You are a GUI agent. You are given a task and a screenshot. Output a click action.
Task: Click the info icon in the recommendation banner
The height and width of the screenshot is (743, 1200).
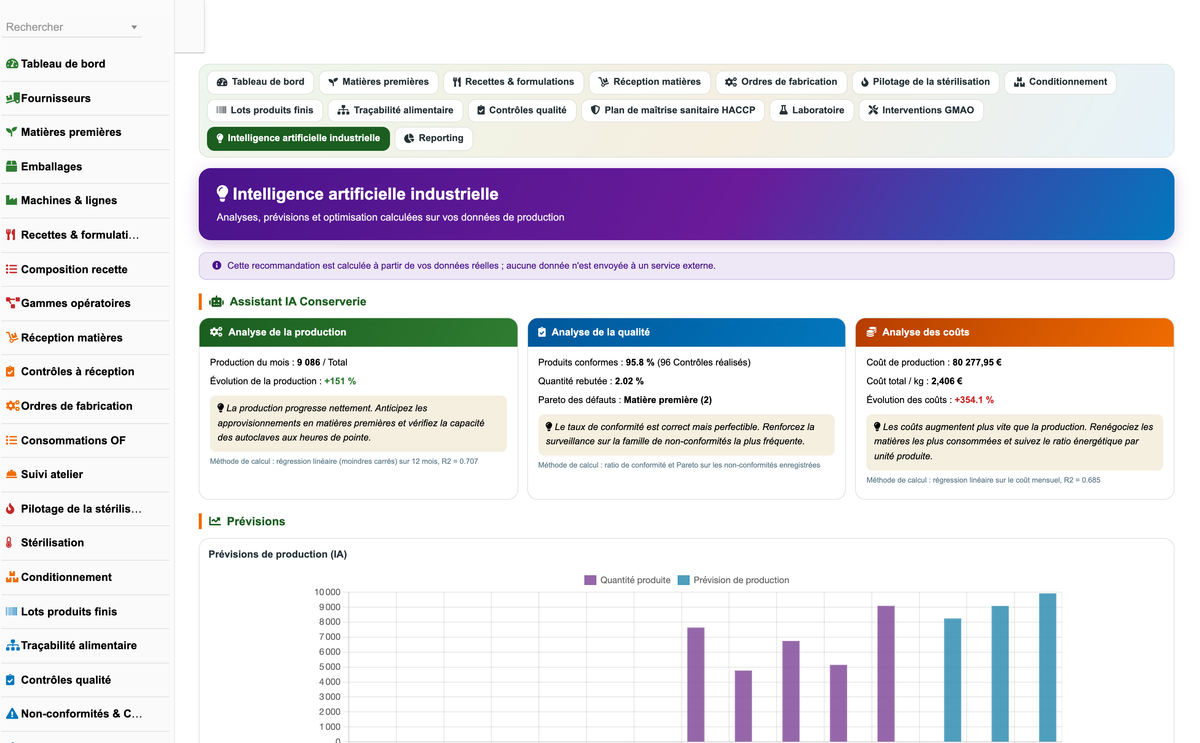(x=217, y=266)
